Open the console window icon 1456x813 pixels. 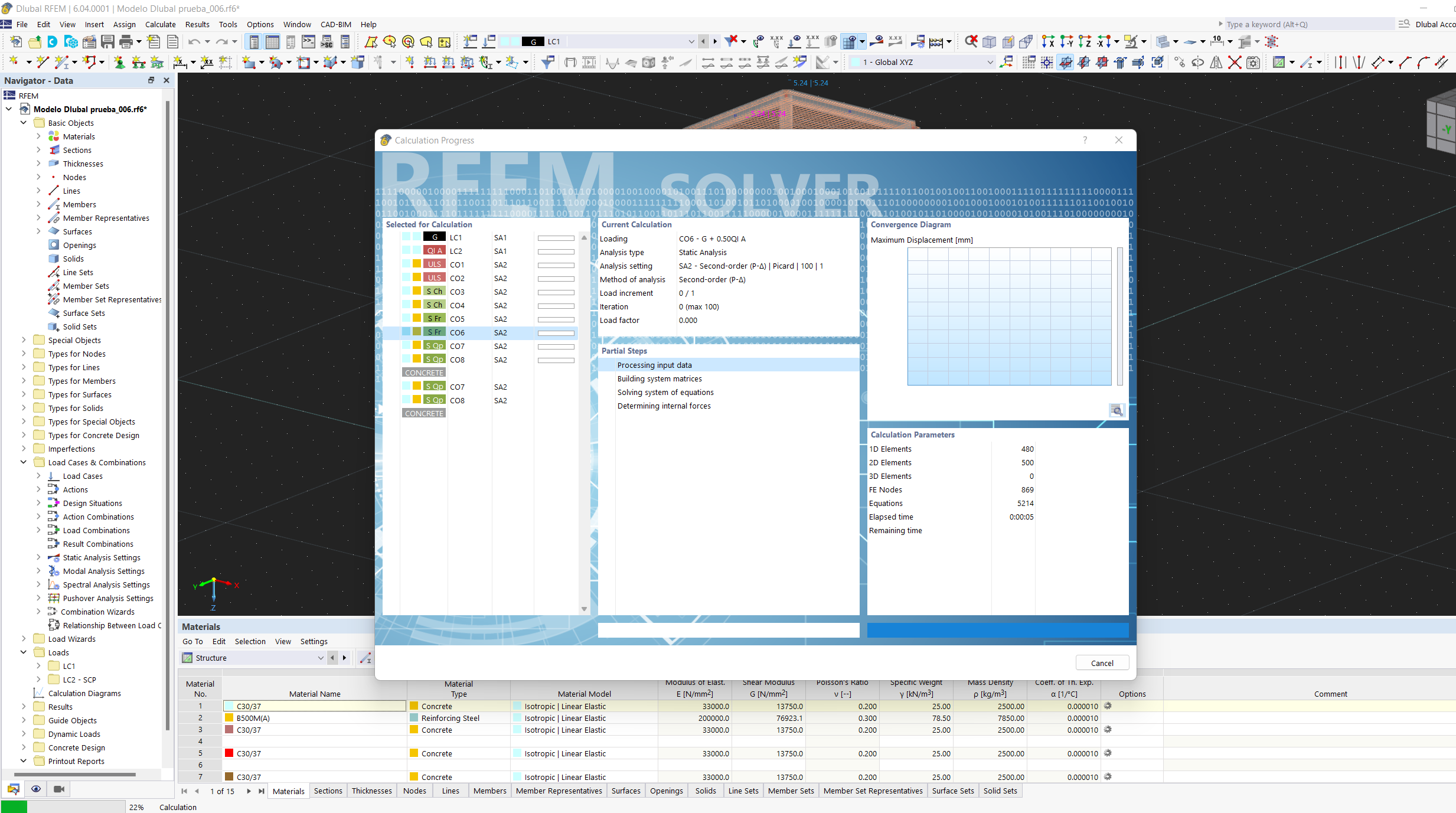coord(308,41)
